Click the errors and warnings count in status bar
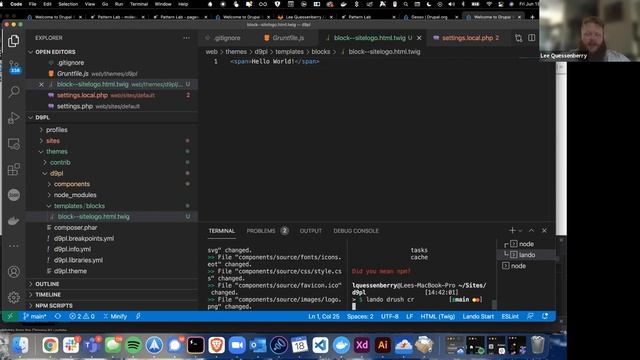 click(x=82, y=316)
